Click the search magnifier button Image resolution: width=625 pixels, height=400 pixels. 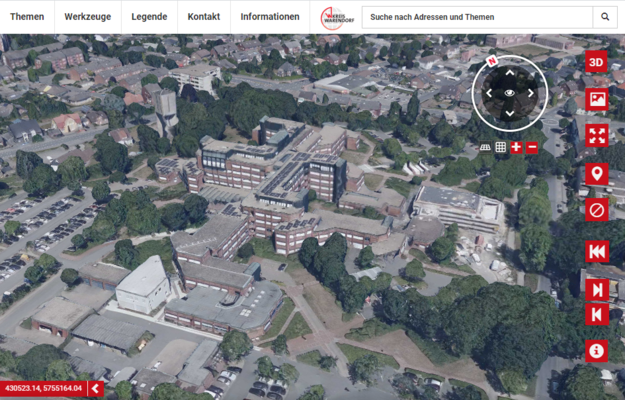[x=605, y=17]
